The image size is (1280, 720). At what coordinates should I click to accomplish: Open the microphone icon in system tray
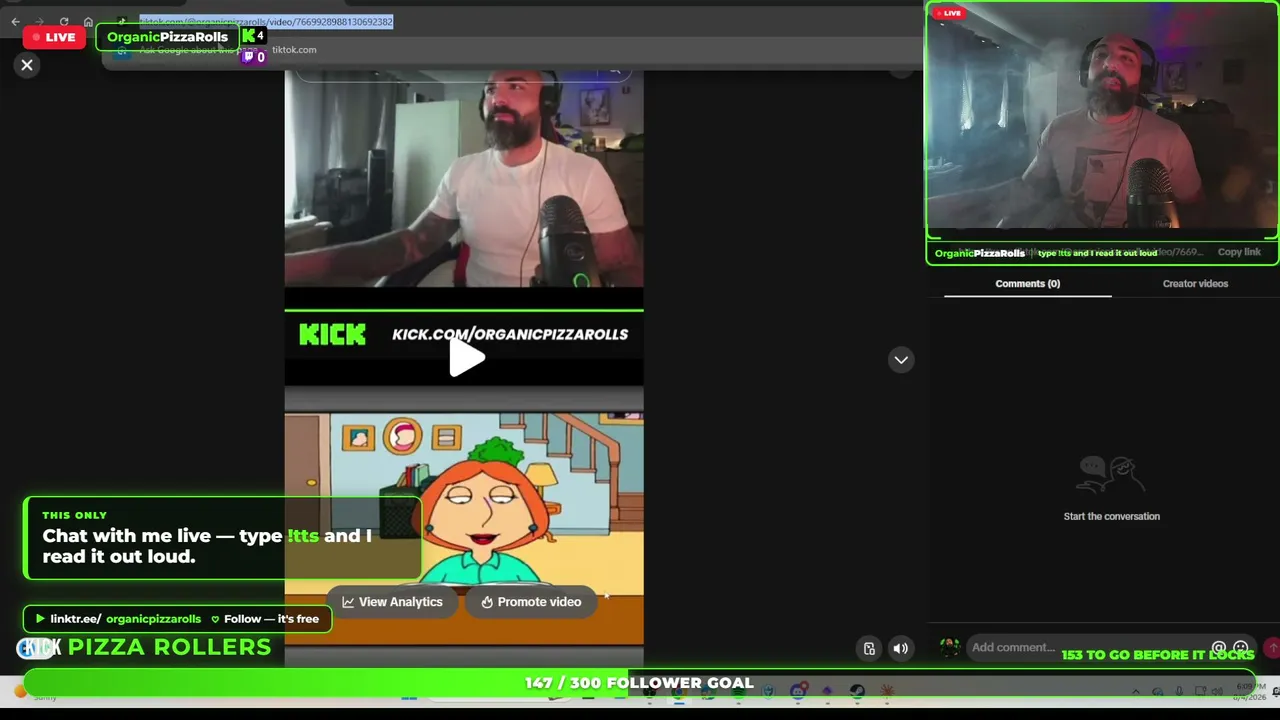[1178, 692]
